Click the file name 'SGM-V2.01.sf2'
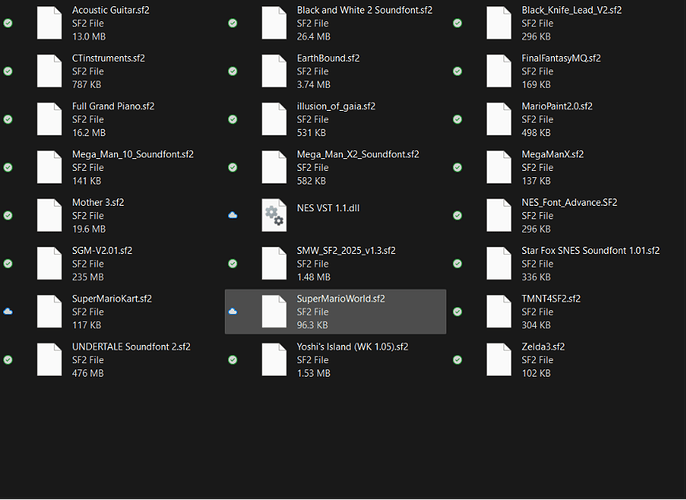Viewport: 686px width, 500px height. (102, 251)
